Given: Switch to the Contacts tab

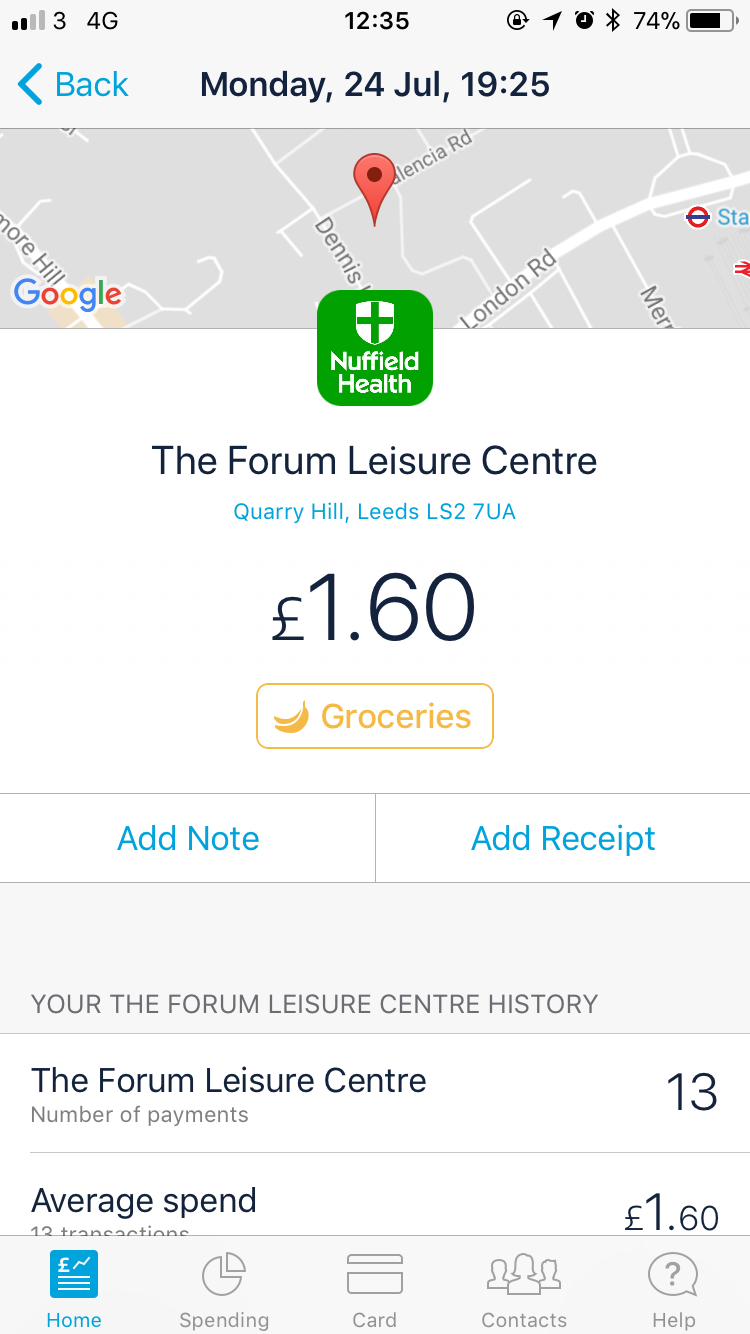Looking at the screenshot, I should [x=524, y=1290].
